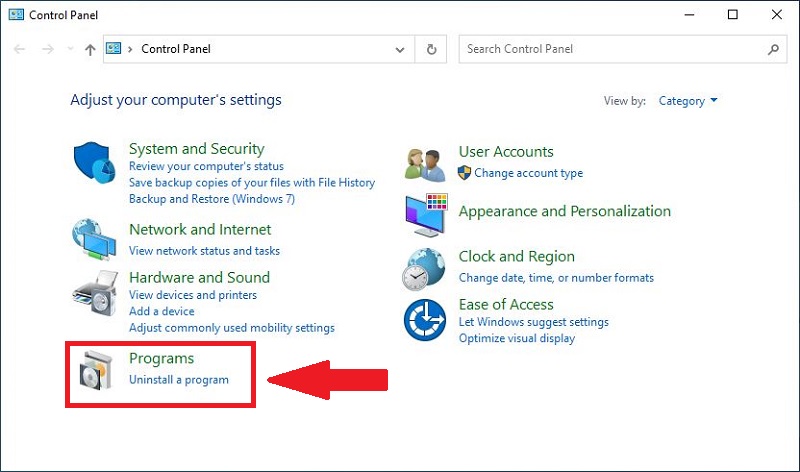Open the address bar history dropdown arrow

(x=400, y=49)
